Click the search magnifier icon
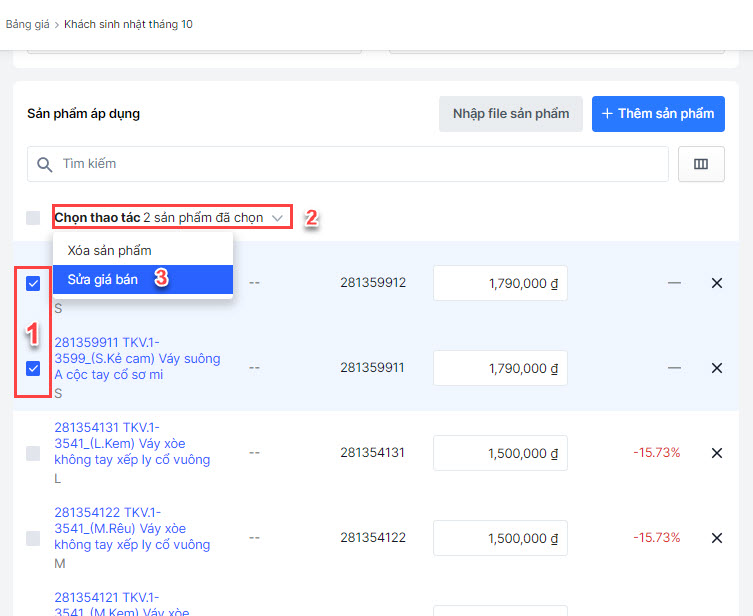Image resolution: width=753 pixels, height=616 pixels. (x=45, y=165)
